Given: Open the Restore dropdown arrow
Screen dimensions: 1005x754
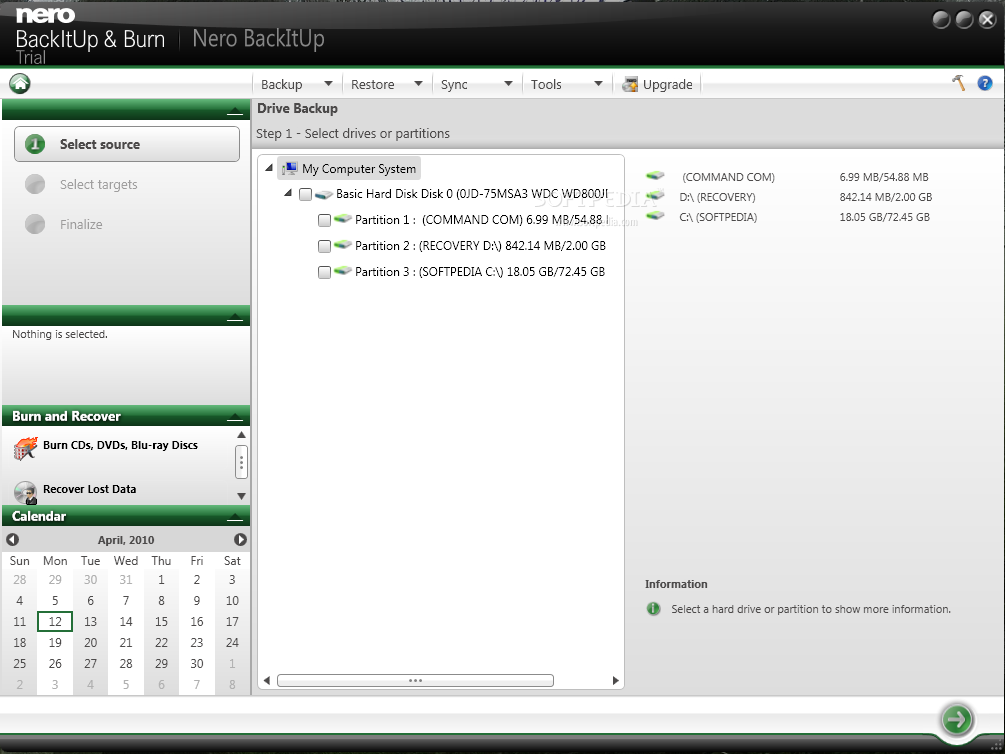Looking at the screenshot, I should (419, 83).
